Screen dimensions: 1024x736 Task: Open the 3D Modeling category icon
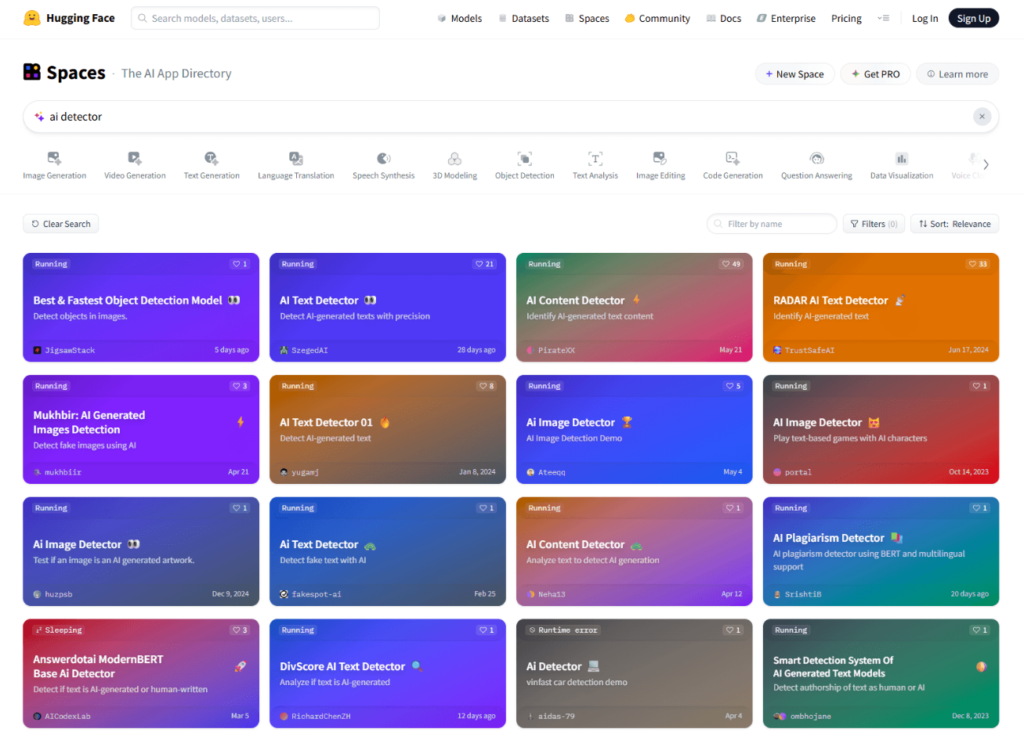point(454,158)
